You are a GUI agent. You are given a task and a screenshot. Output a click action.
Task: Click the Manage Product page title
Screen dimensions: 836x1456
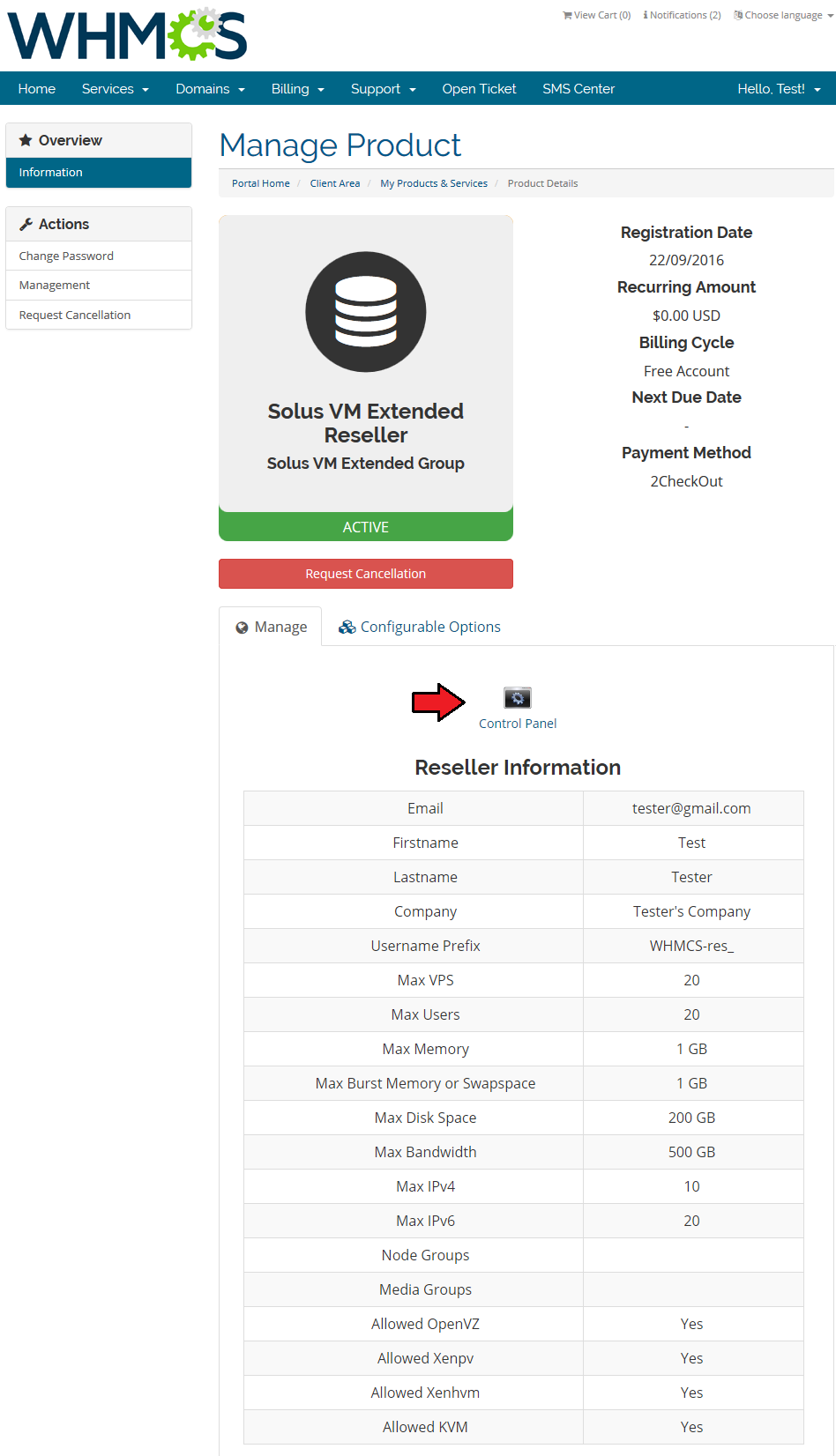(x=340, y=145)
